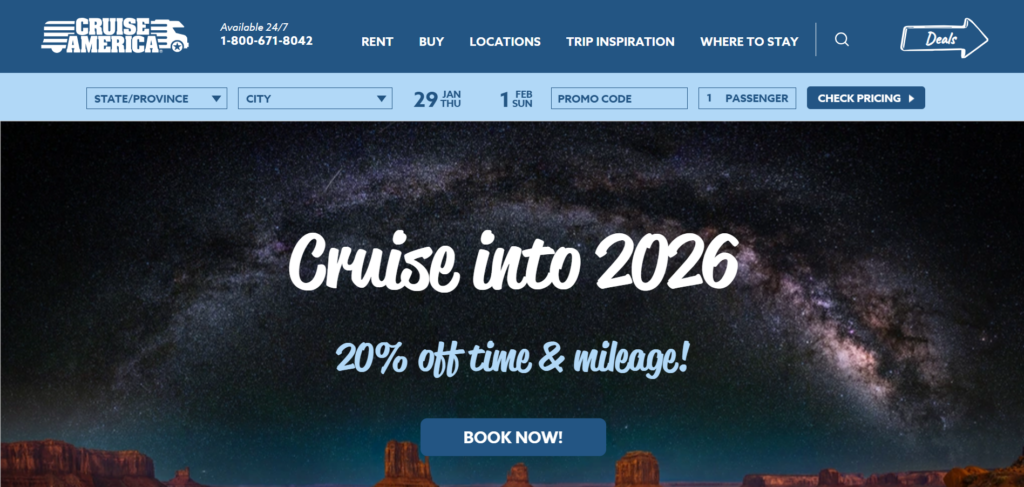Open Trip Inspiration menu
The image size is (1024, 487).
tap(620, 42)
